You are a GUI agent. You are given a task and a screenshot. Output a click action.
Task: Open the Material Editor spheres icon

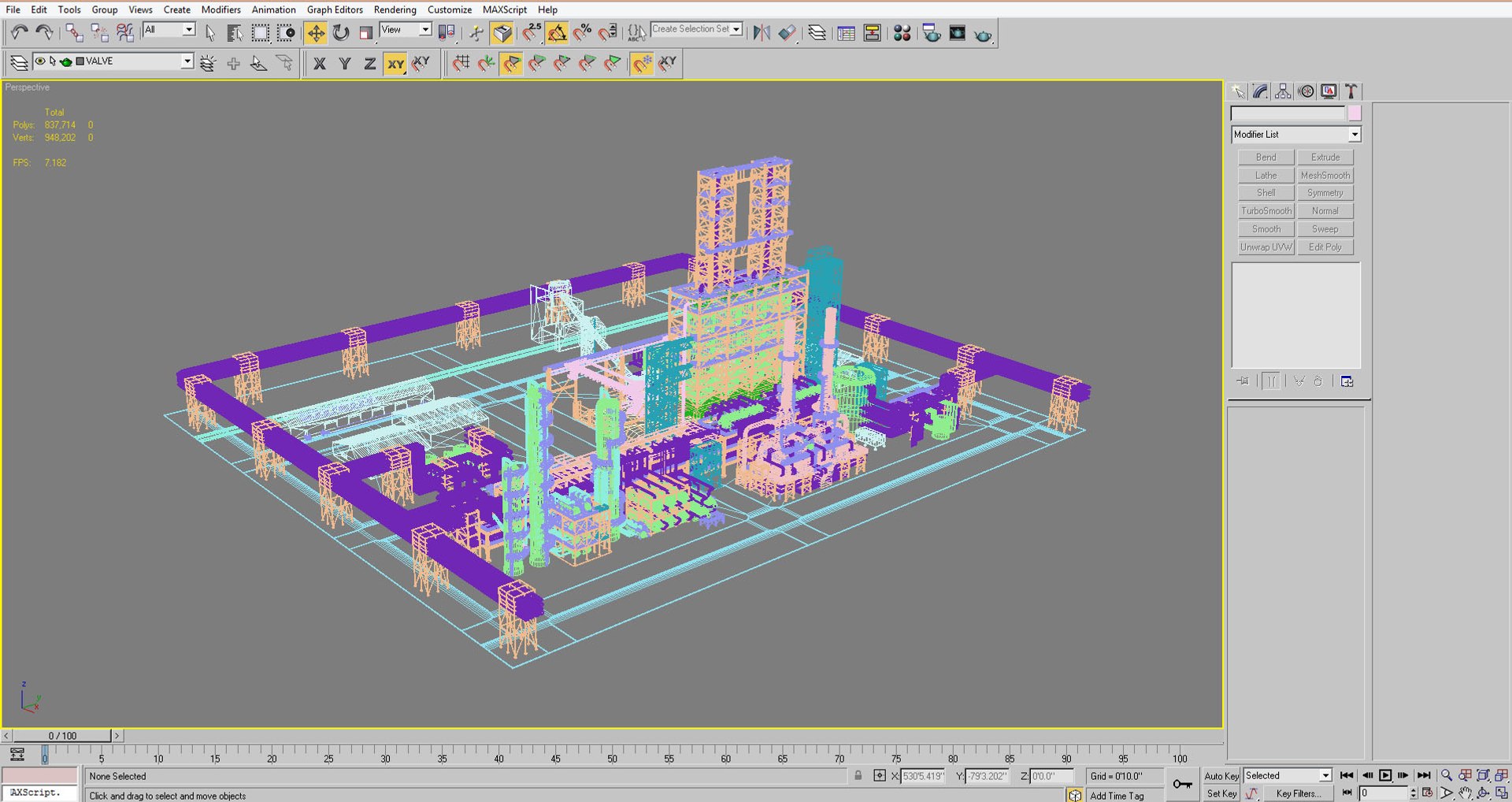(x=902, y=32)
